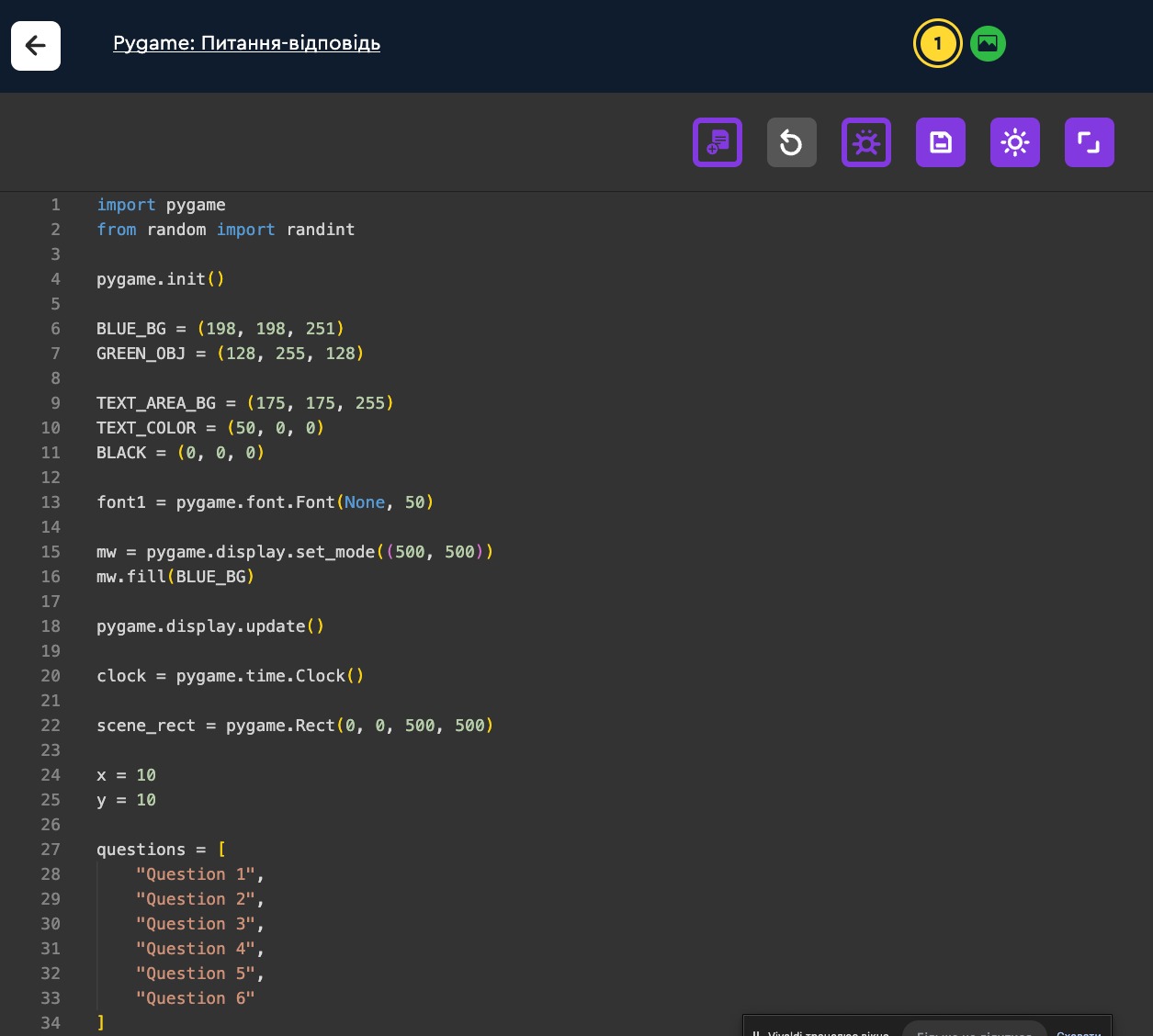Click the add new file icon
The width and height of the screenshot is (1153, 1036).
point(717,142)
